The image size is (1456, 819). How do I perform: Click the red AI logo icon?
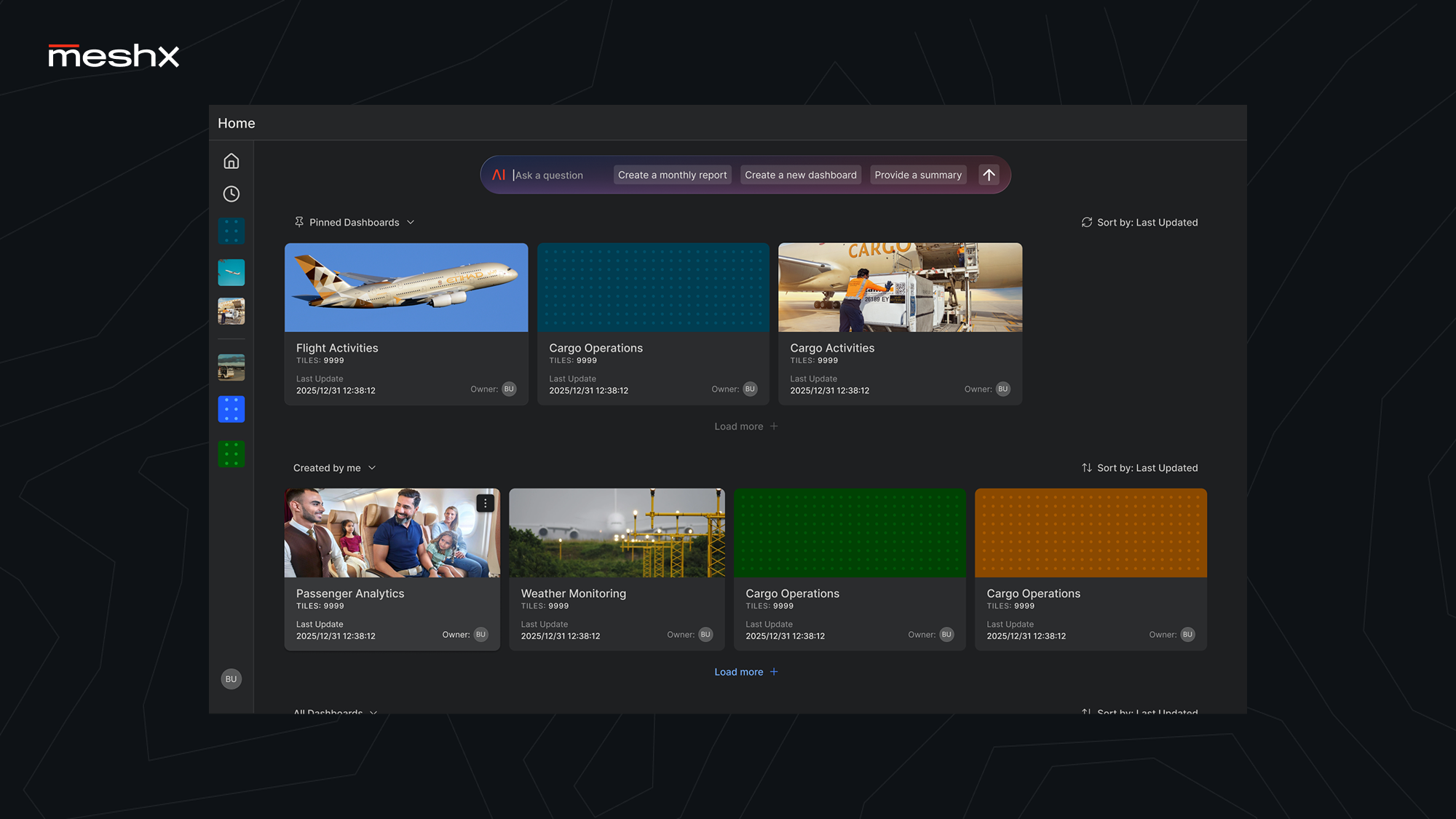click(499, 175)
